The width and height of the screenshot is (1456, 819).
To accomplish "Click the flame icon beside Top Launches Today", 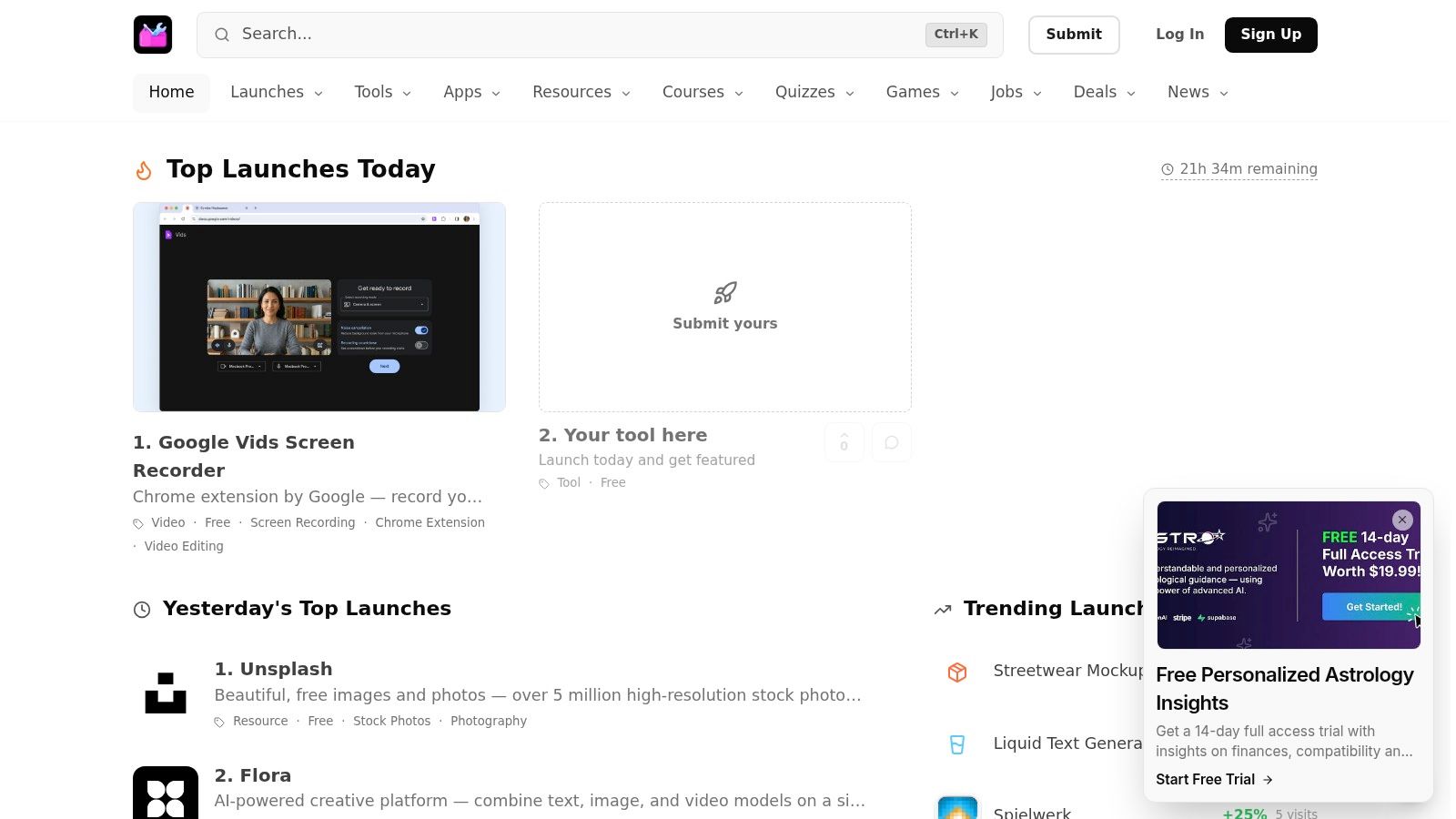I will [x=144, y=170].
